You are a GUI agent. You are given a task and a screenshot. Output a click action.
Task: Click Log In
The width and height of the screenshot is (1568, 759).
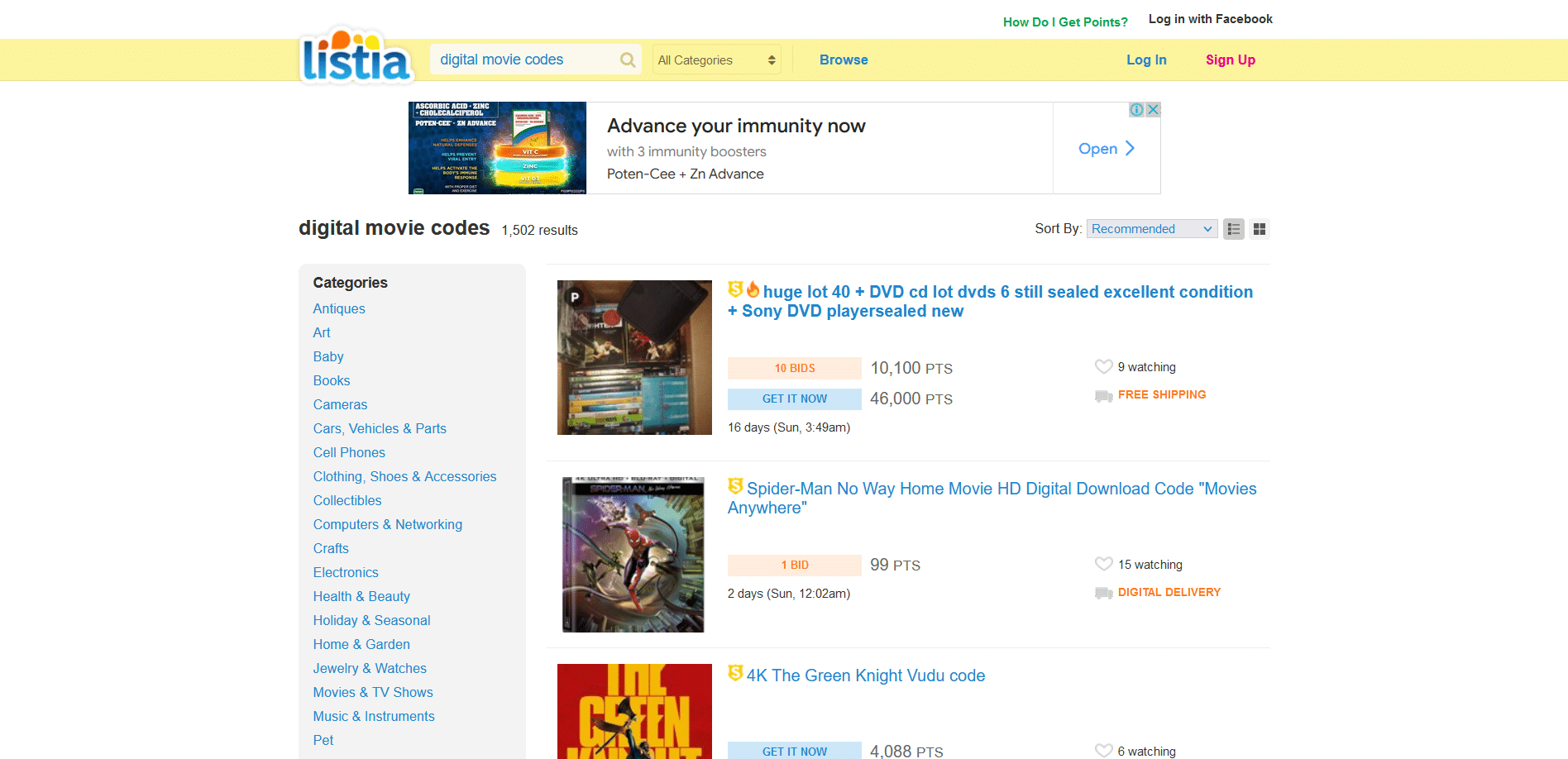[1146, 60]
